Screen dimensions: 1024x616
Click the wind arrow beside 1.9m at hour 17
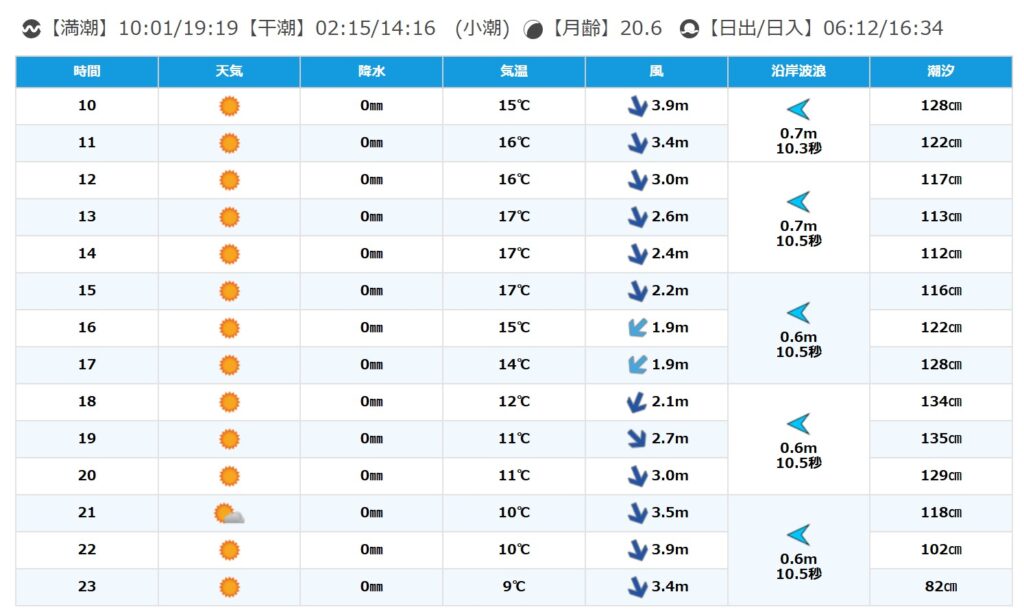637,365
